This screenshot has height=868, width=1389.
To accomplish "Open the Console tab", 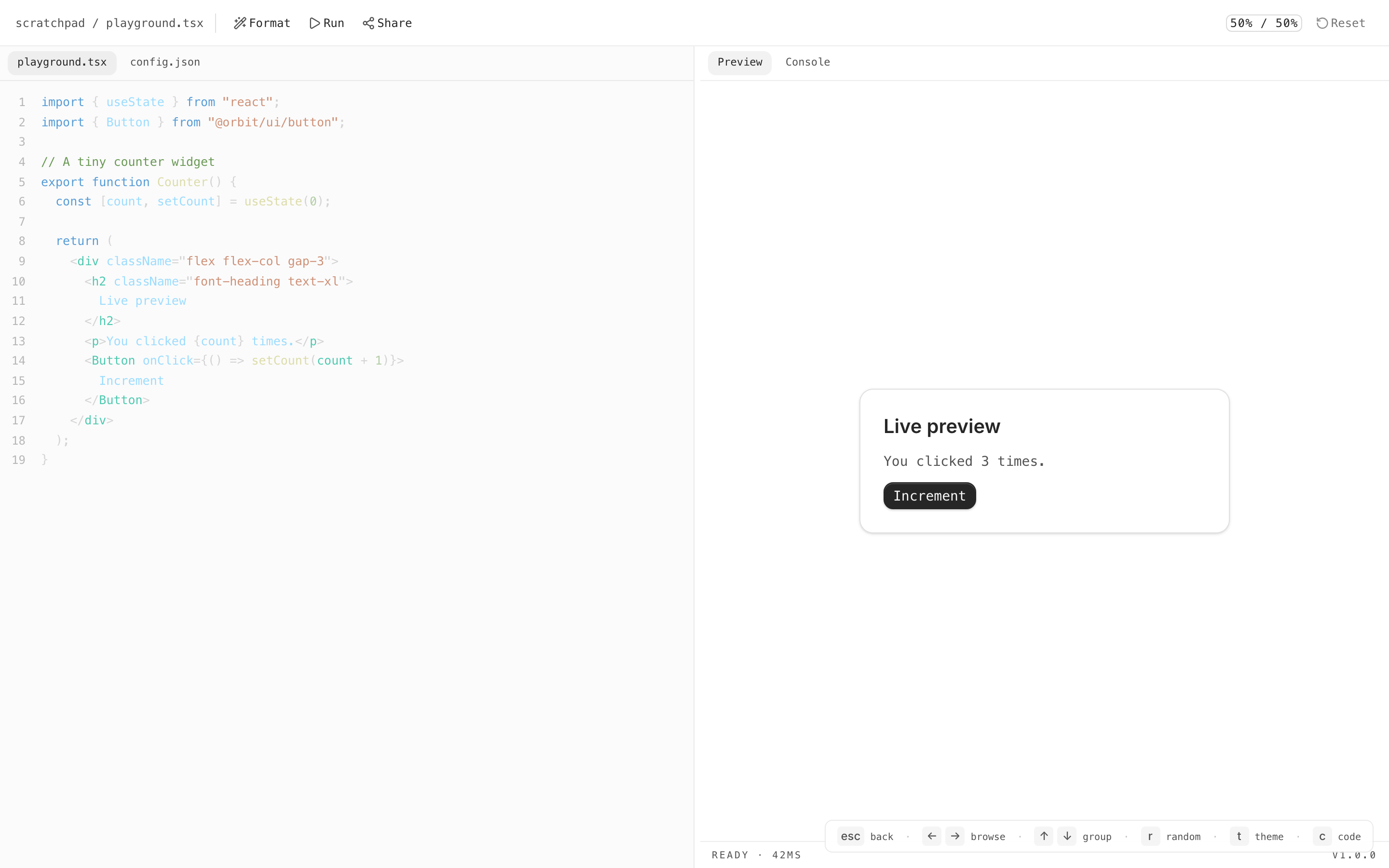I will pyautogui.click(x=807, y=62).
